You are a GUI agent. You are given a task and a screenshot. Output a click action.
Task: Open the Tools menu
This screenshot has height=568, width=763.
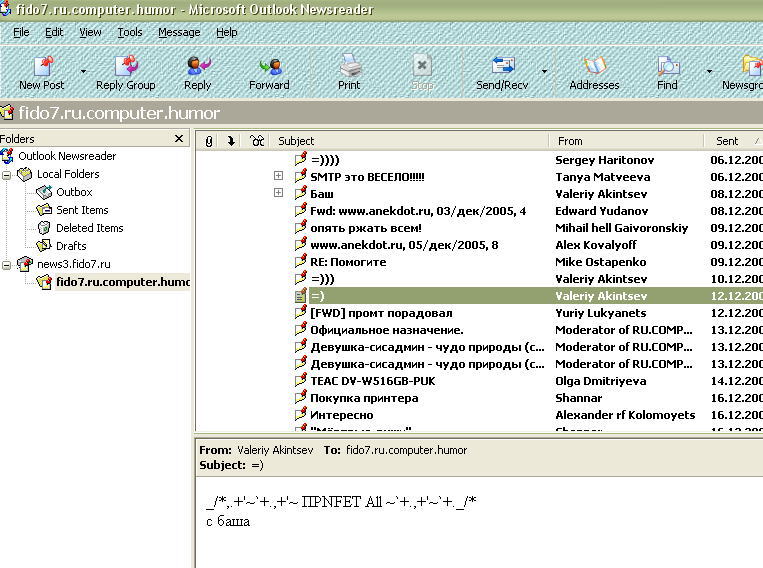point(130,32)
